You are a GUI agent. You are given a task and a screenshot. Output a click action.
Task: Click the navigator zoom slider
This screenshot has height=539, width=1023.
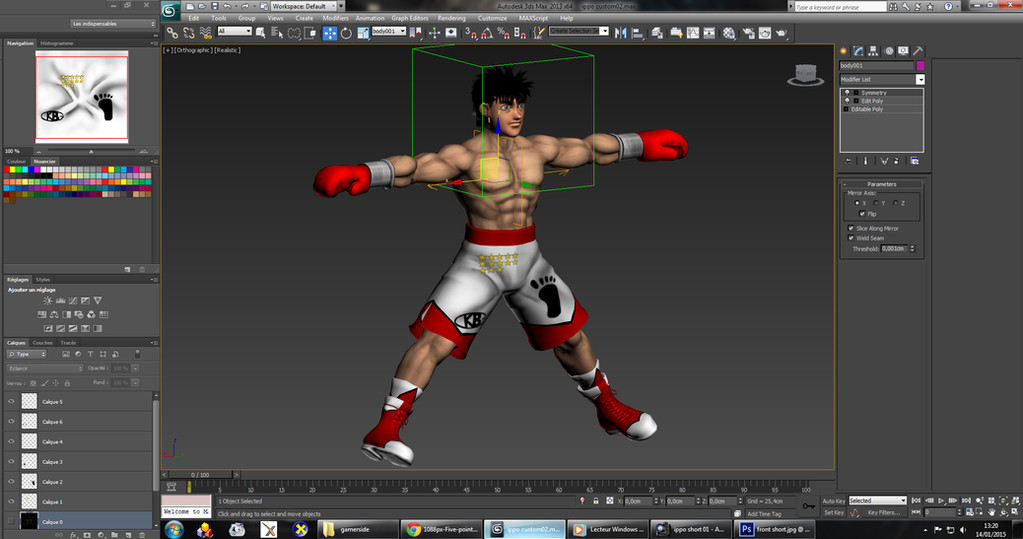coord(91,151)
